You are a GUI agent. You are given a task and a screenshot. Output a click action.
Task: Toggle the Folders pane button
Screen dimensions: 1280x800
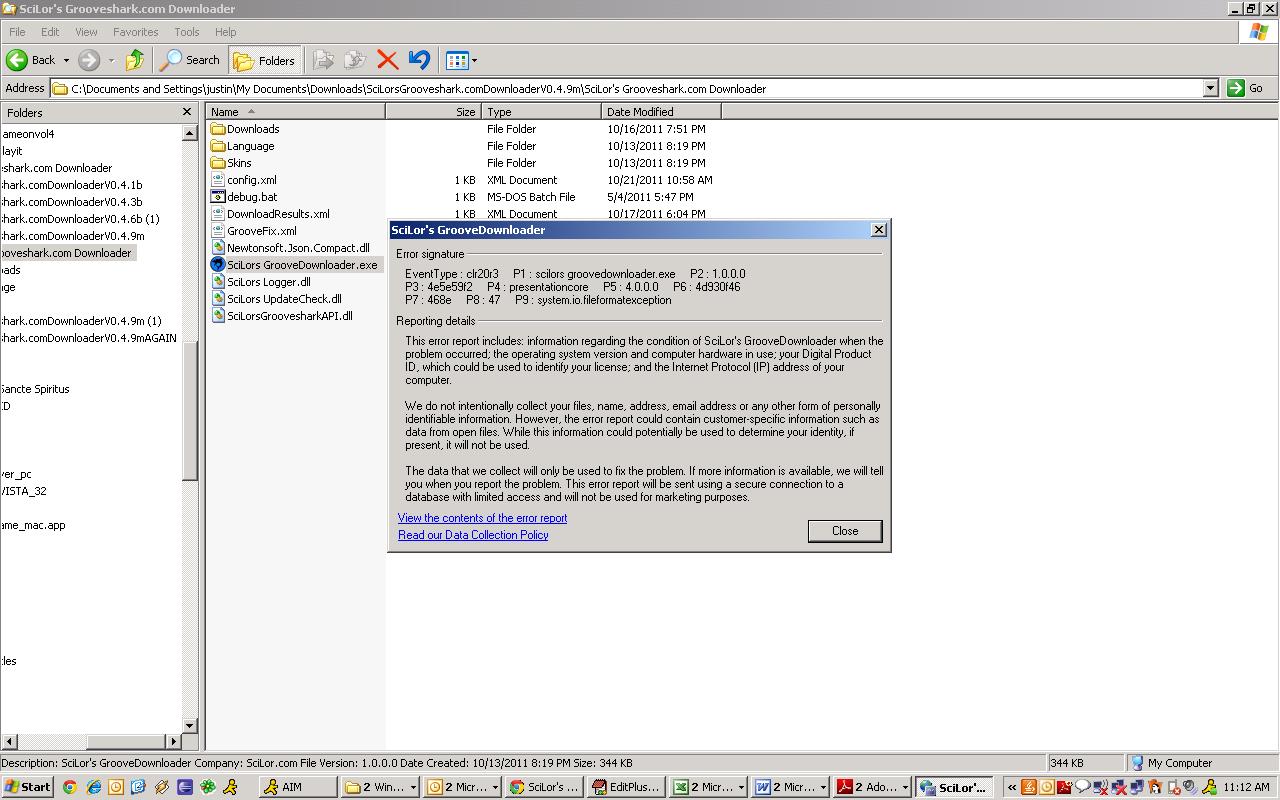point(264,60)
